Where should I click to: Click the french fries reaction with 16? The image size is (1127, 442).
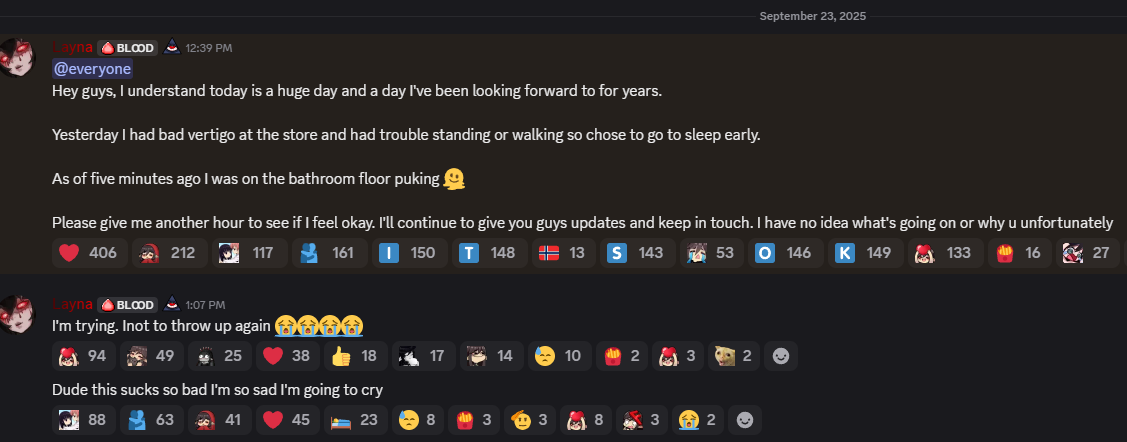coord(1018,253)
